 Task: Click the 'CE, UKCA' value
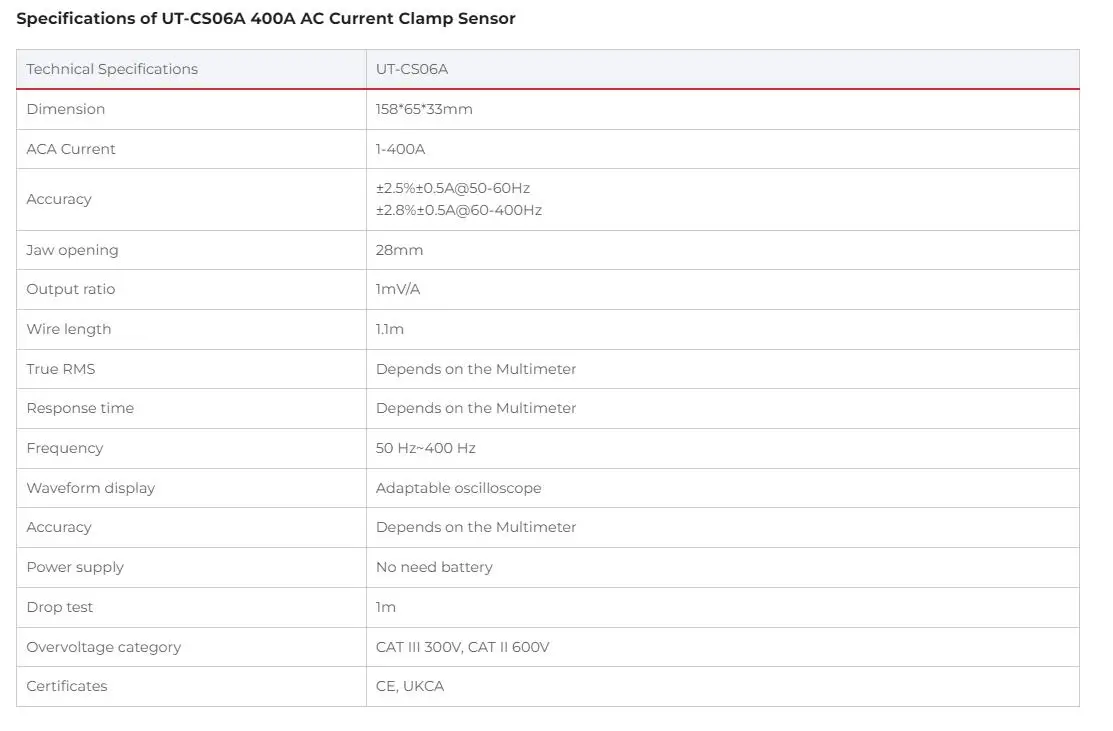[x=410, y=686]
